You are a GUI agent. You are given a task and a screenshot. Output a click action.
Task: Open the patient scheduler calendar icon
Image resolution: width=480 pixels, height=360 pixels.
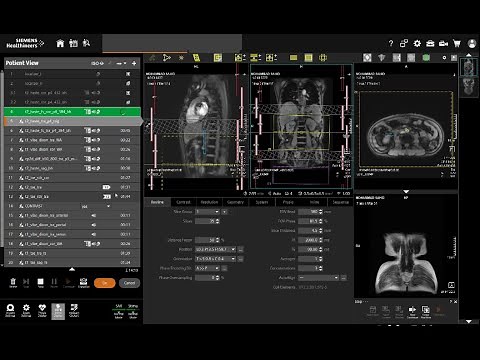click(x=73, y=43)
